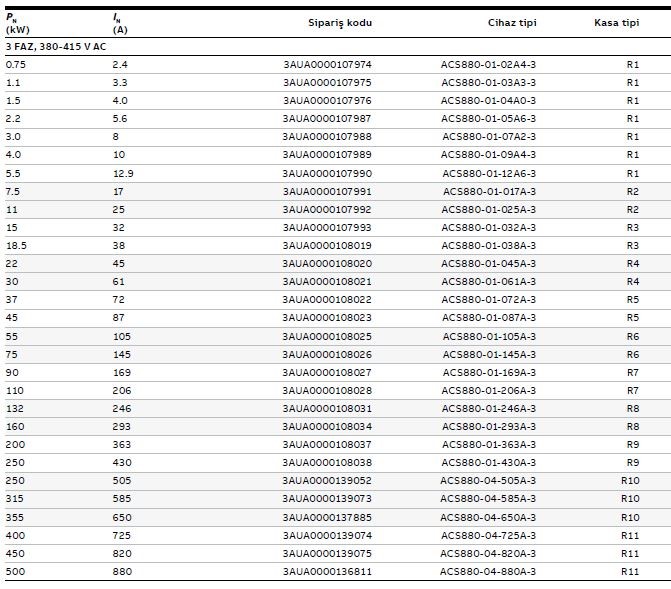Select device type ACS880-01-206A-3
This screenshot has width=671, height=589.
pos(488,390)
